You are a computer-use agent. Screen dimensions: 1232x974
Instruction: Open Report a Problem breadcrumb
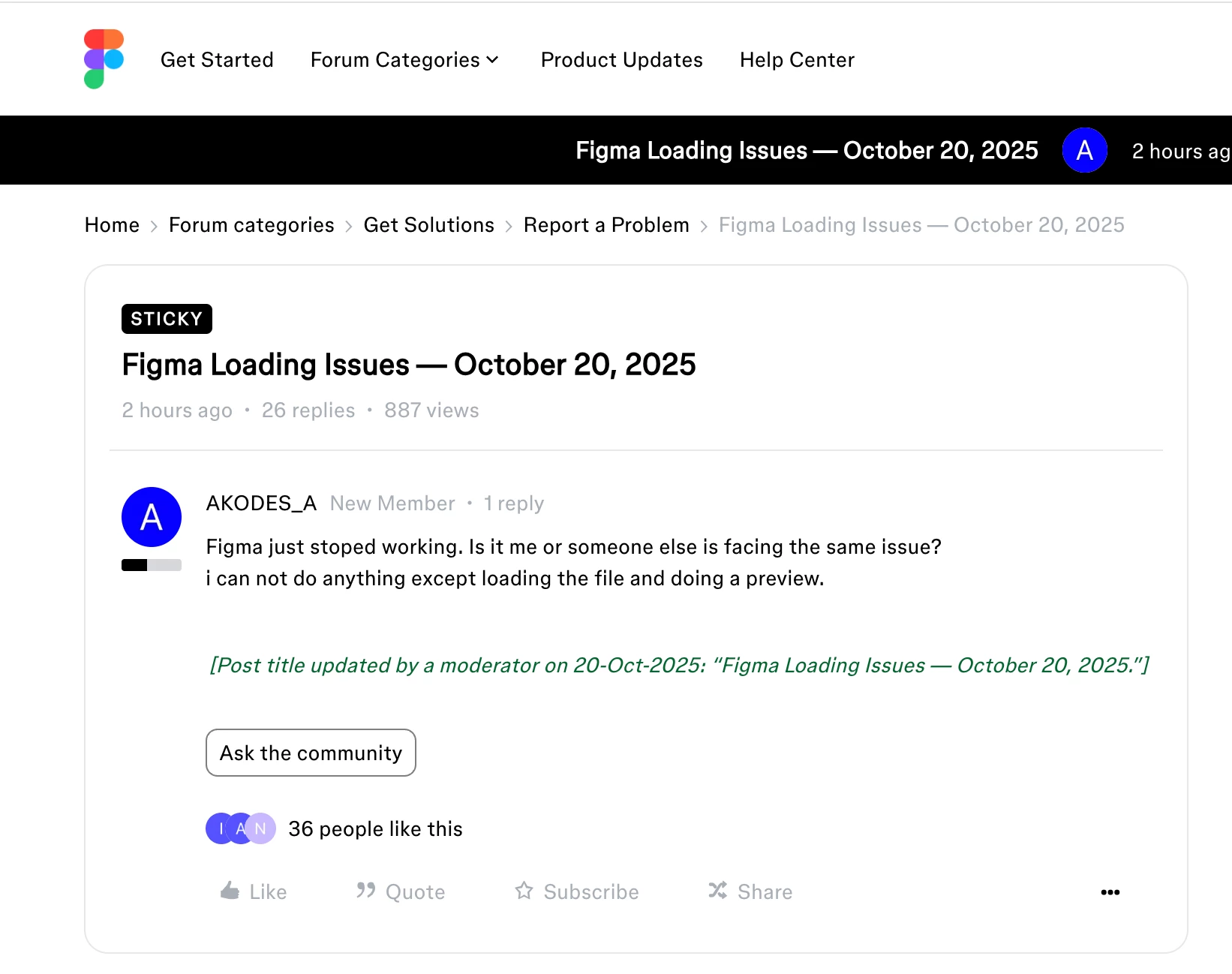tap(606, 225)
